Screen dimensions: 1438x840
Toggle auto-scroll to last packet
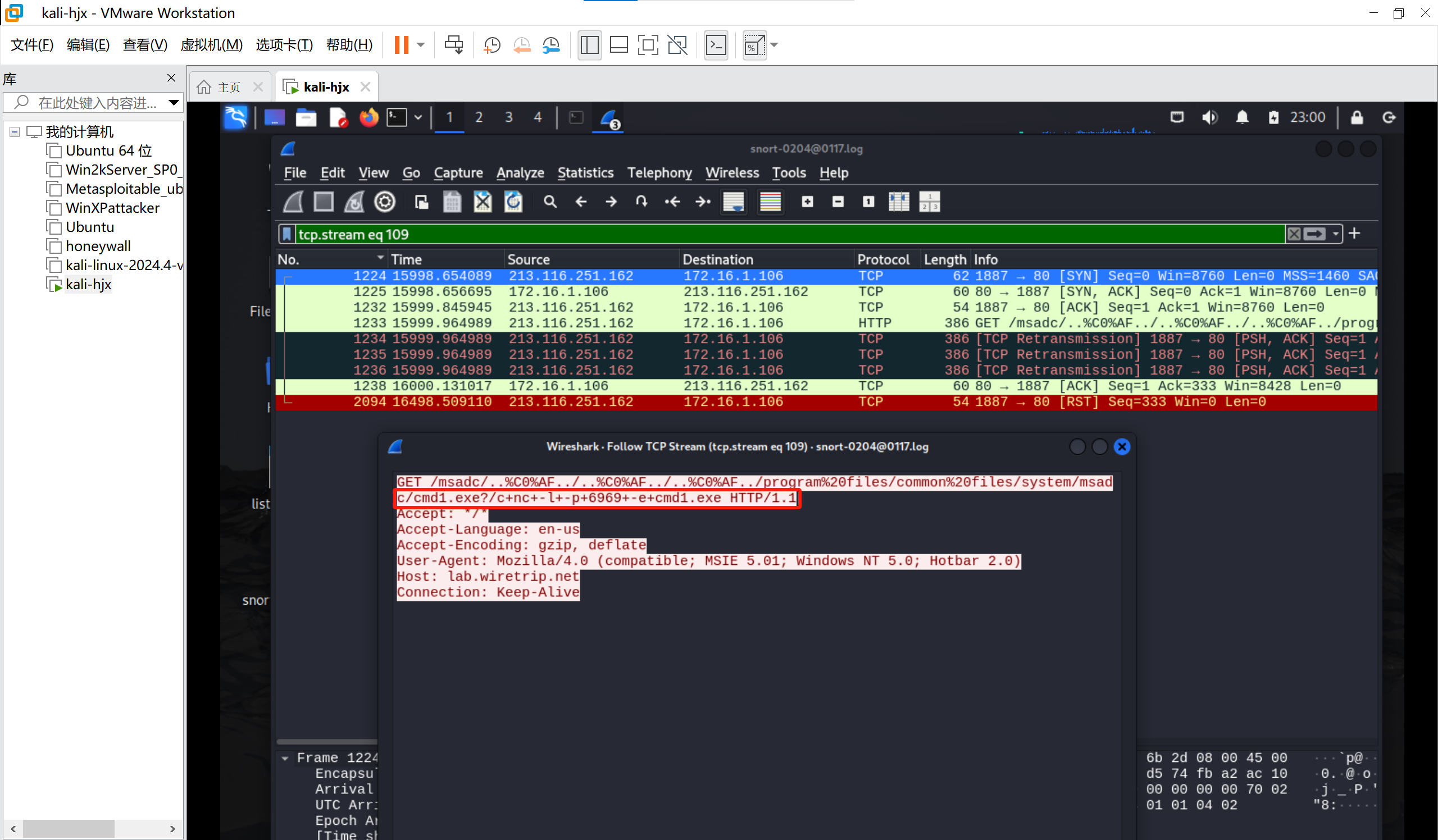pyautogui.click(x=734, y=202)
